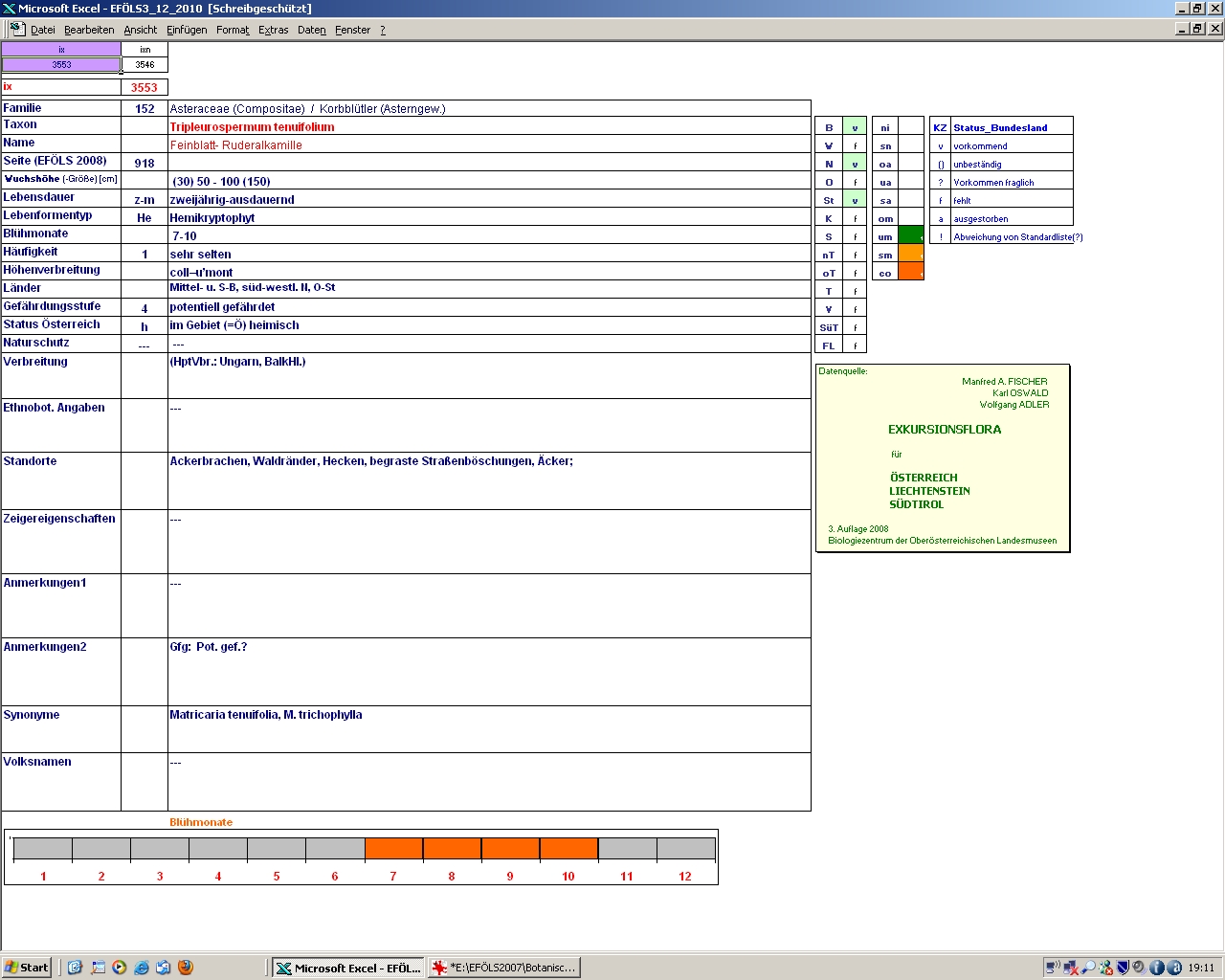Open the Bearbeiten menu
This screenshot has height=980, width=1225.
click(89, 30)
